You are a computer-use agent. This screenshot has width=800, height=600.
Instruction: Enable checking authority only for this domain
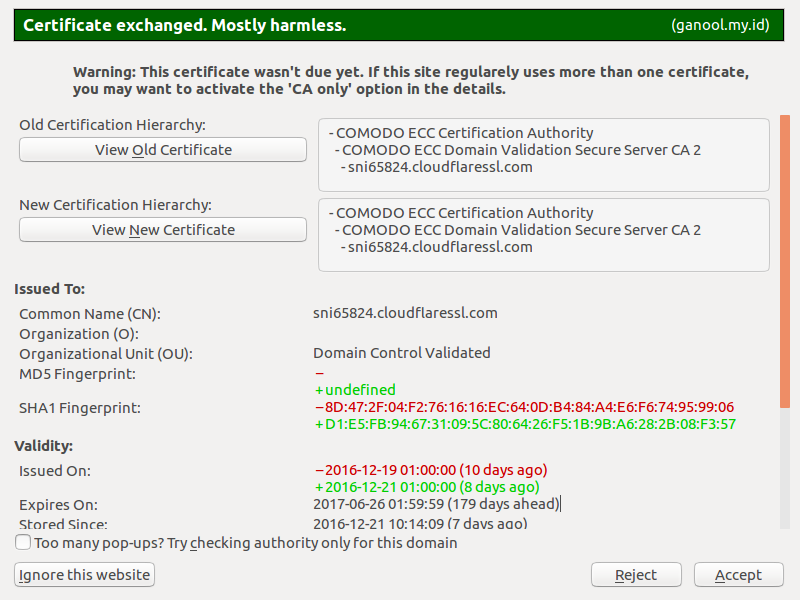23,542
